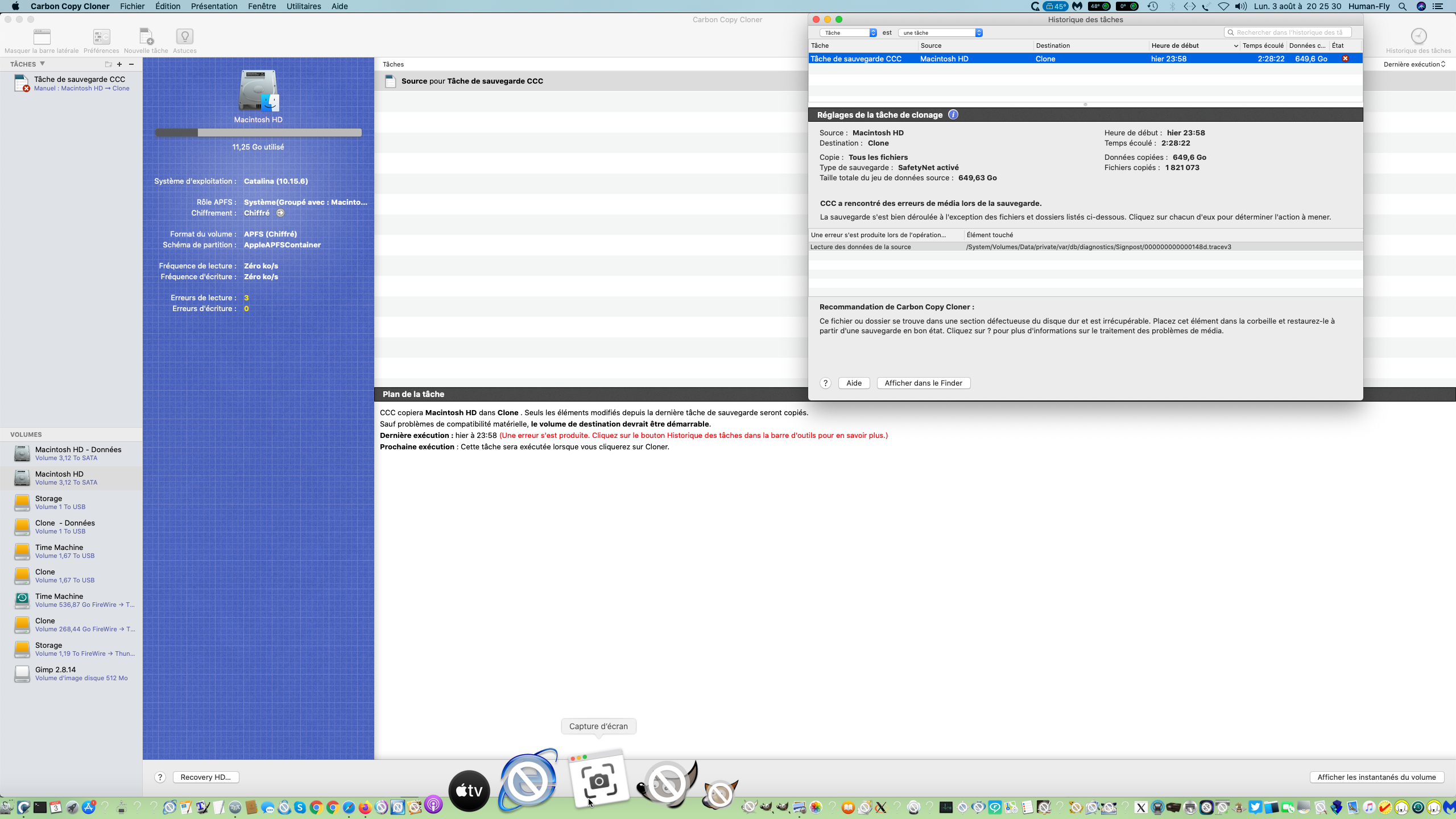Image resolution: width=1456 pixels, height=819 pixels.
Task: Select Gimp 2.8.14 disk image volume
Action: point(71,674)
